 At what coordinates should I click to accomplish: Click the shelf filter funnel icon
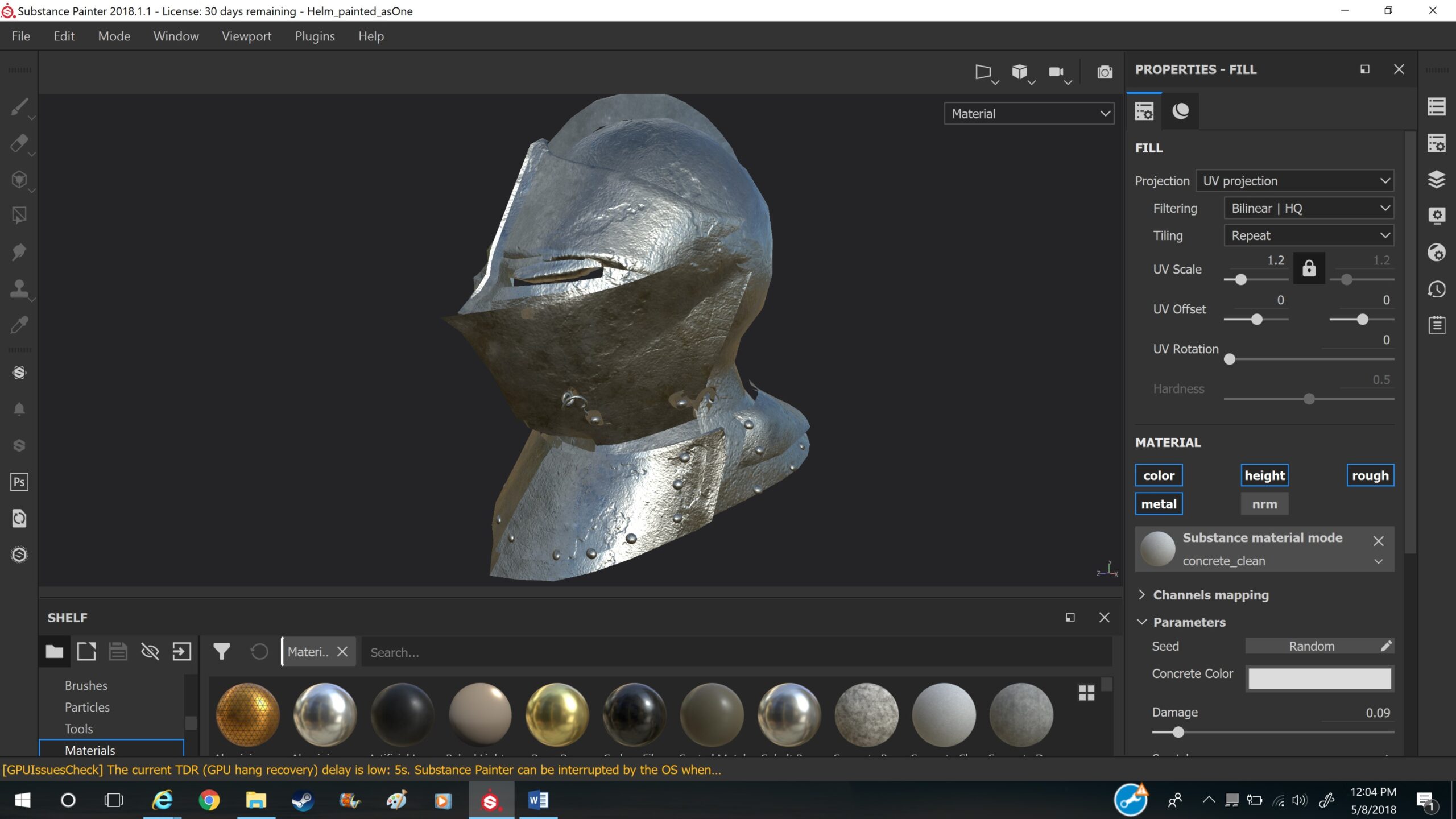(x=221, y=652)
